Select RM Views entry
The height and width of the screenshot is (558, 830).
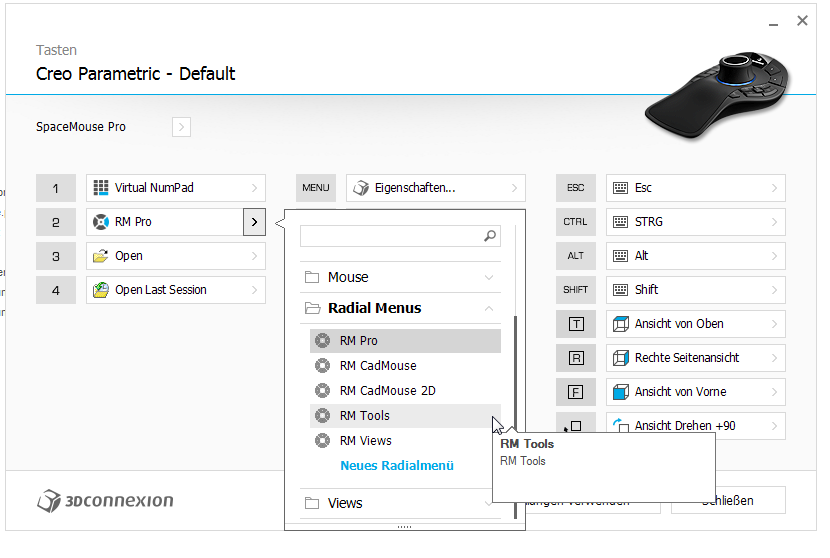coord(405,440)
